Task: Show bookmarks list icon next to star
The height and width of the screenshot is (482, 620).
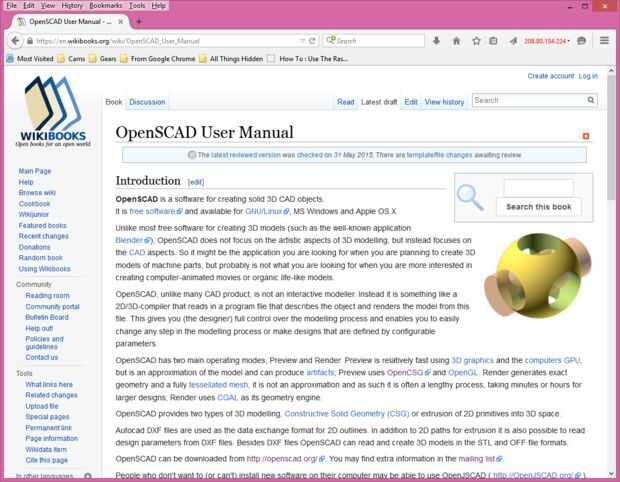Action: tap(493, 41)
